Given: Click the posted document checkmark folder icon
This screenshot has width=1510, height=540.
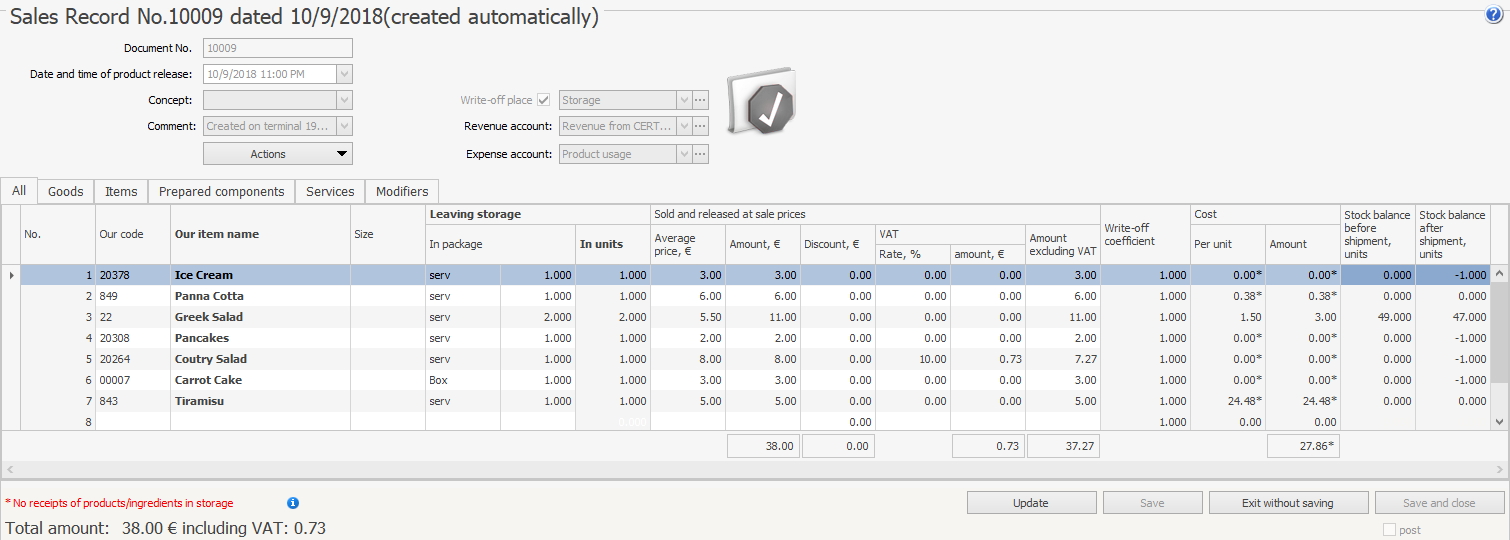Looking at the screenshot, I should 761,104.
